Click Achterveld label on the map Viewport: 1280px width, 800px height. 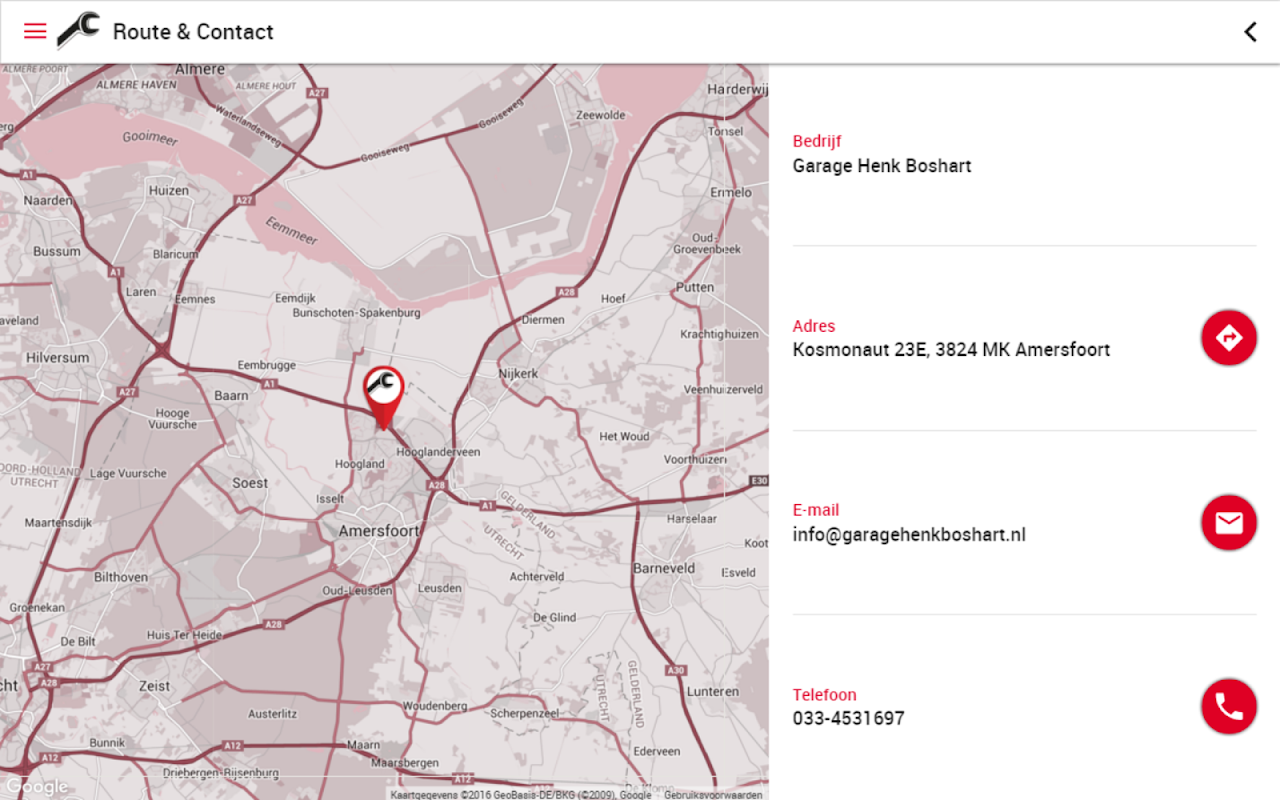pos(537,577)
